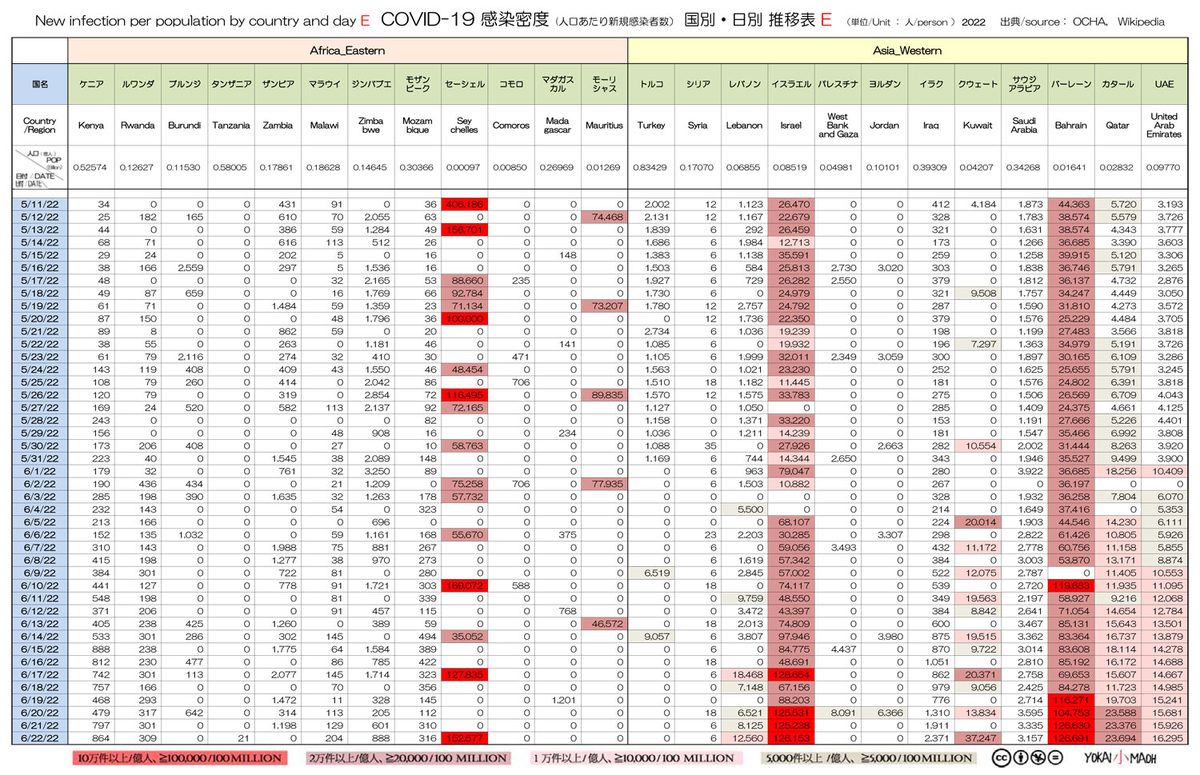Click the Asia_Western region header
Image resolution: width=1200 pixels, height=775 pixels.
click(x=908, y=49)
